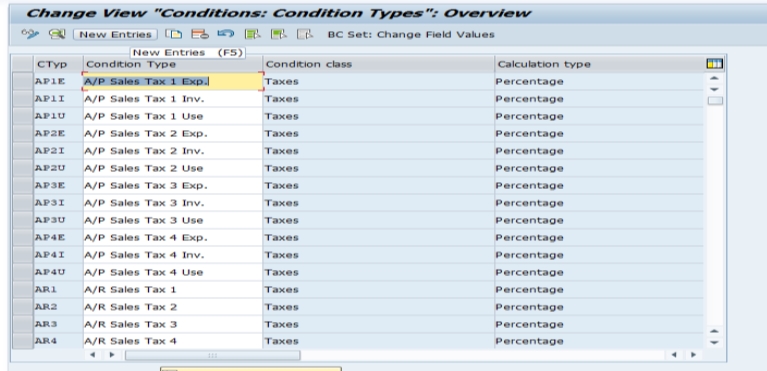
Task: Click the A/P Sales Tax 2 Exp. field
Action: pyautogui.click(x=173, y=134)
